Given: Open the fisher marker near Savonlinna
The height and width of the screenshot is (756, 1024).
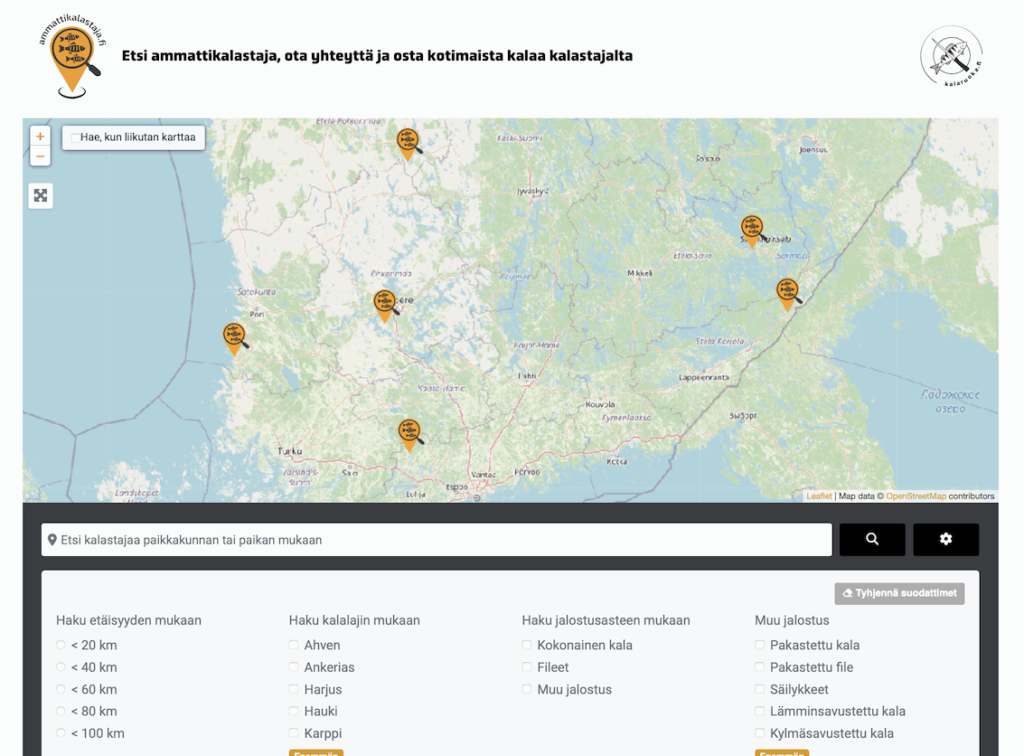Looking at the screenshot, I should (752, 230).
